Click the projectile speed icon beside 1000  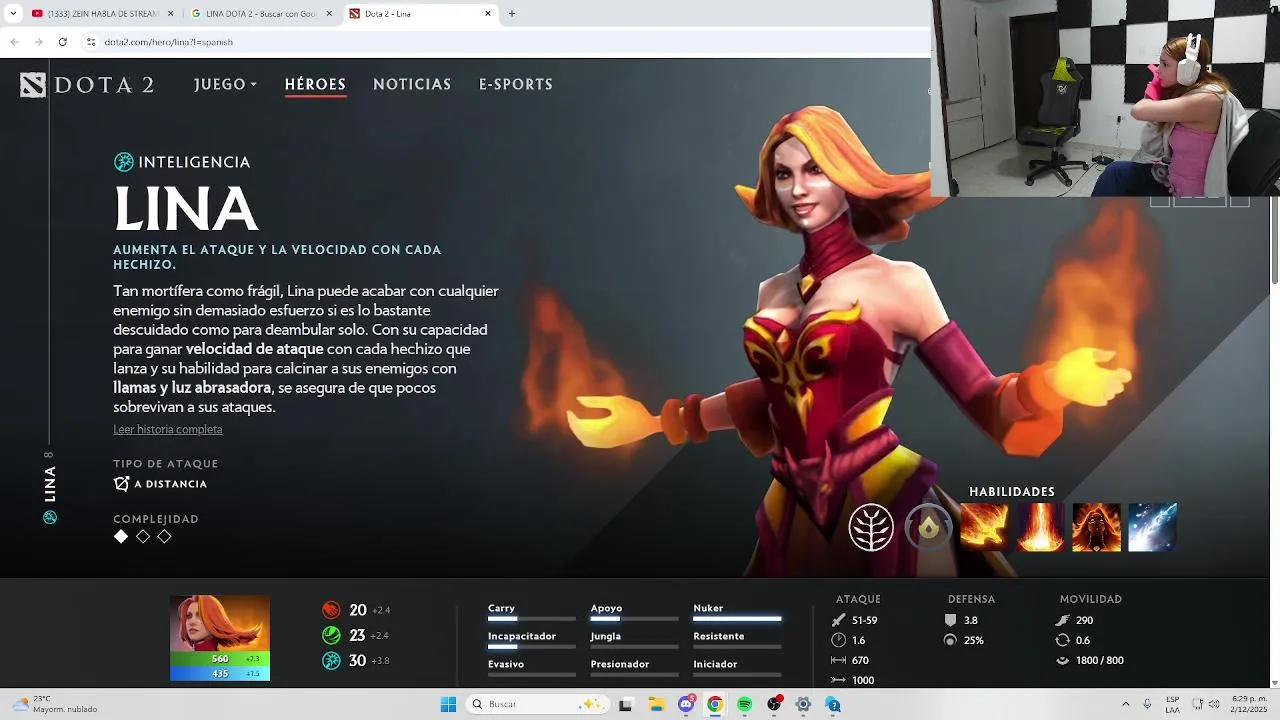[839, 680]
